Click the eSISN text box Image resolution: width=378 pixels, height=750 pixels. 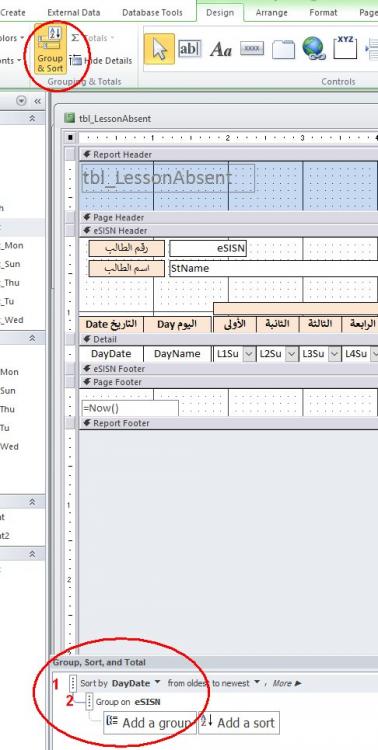click(x=208, y=248)
